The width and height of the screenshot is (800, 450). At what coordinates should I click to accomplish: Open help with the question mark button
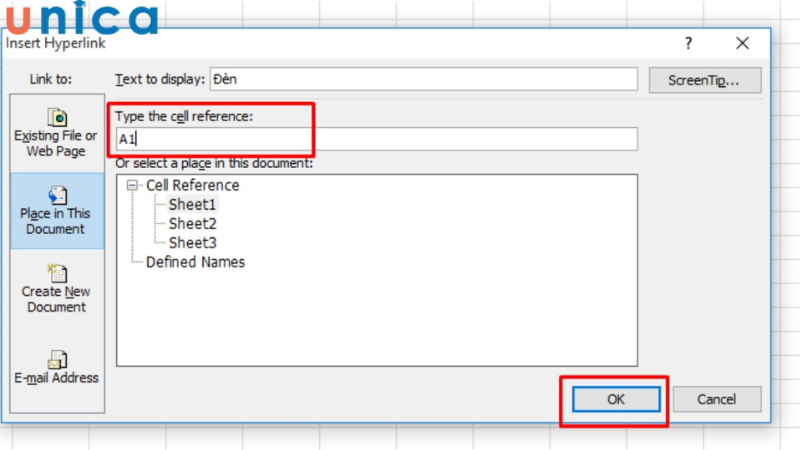(x=688, y=43)
